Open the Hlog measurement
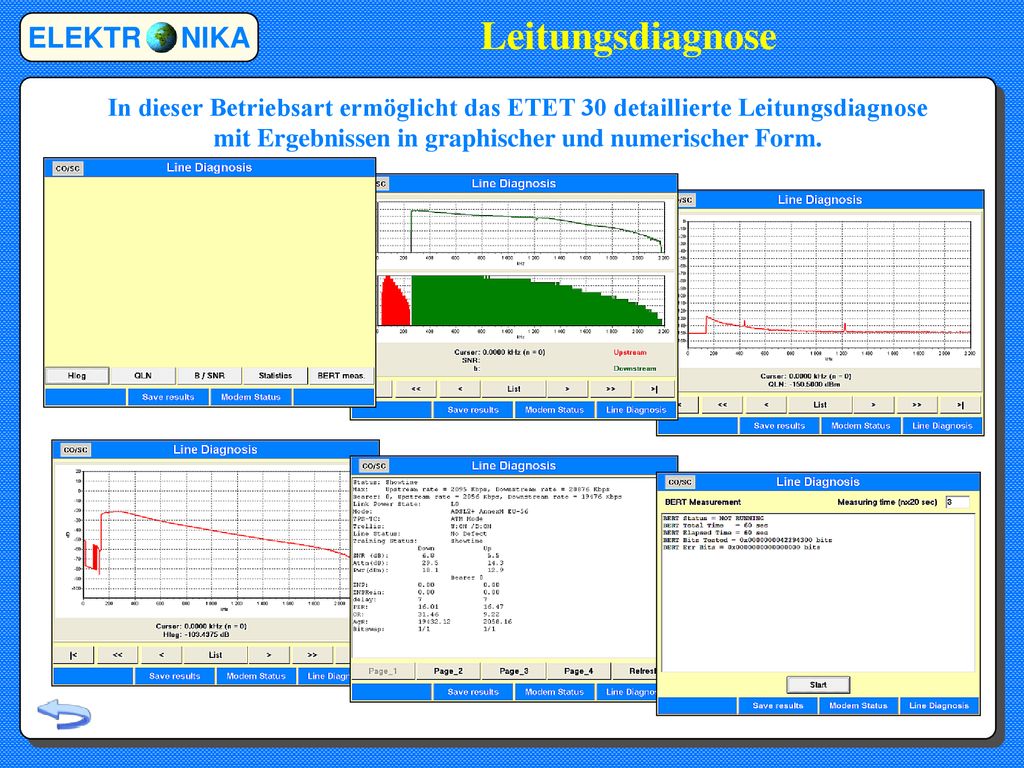 click(77, 376)
